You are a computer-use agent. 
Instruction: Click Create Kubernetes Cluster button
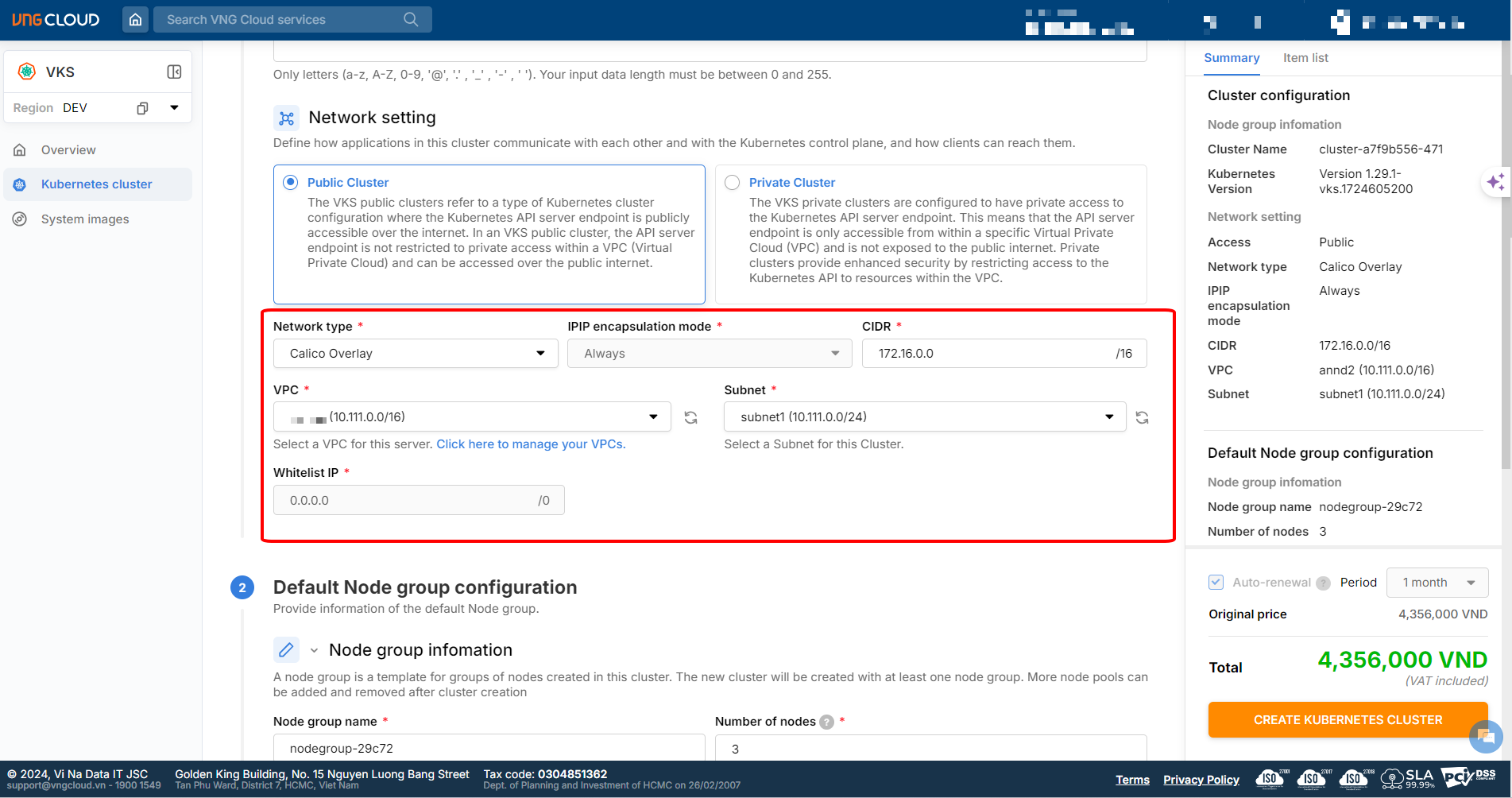coord(1348,720)
